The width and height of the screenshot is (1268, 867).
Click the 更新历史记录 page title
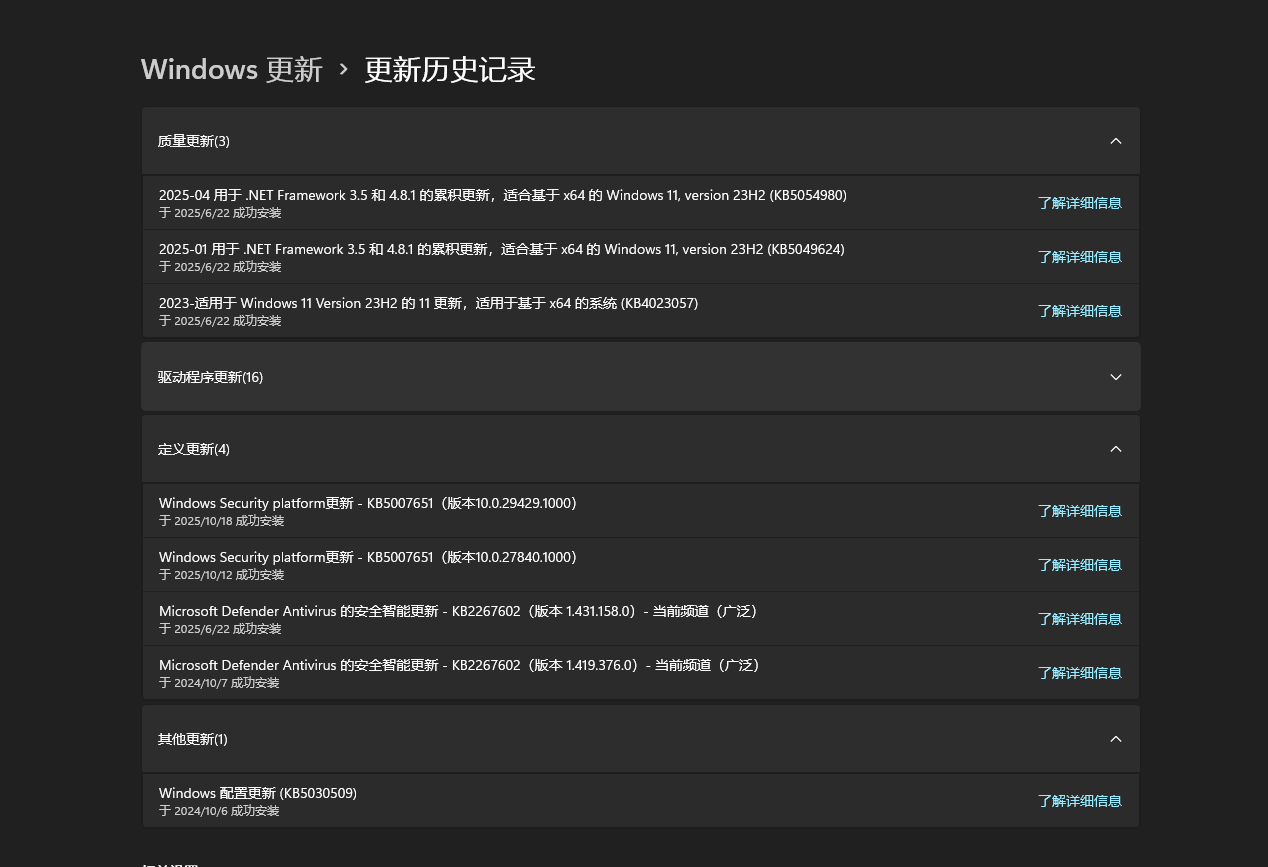click(x=450, y=69)
